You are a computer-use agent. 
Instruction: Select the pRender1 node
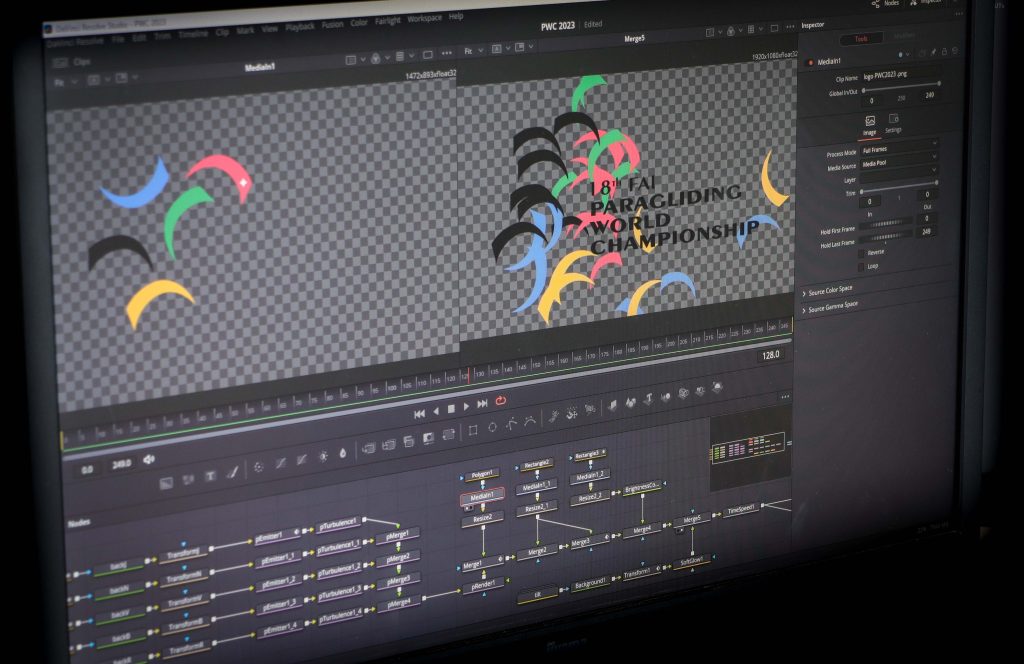(483, 586)
